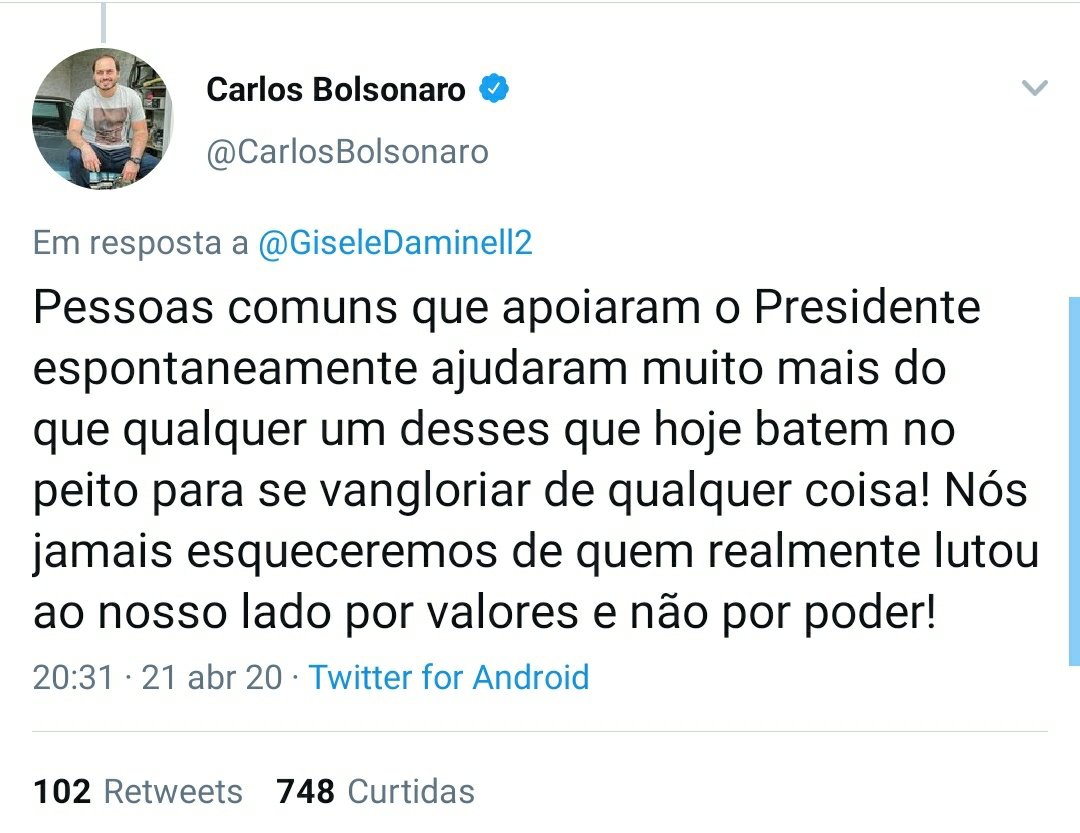The image size is (1080, 833).
Task: Click the word 'Presidente' in the tweet
Action: (x=867, y=307)
